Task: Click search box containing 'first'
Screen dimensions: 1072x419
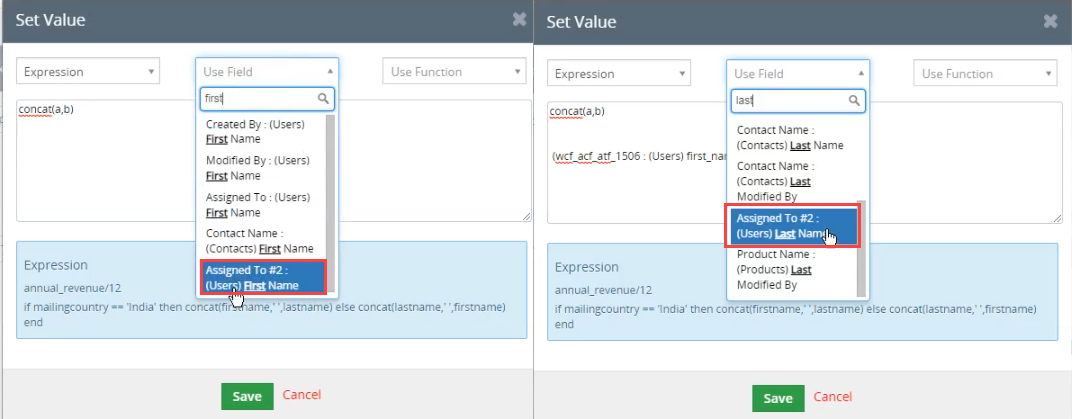Action: click(x=267, y=99)
